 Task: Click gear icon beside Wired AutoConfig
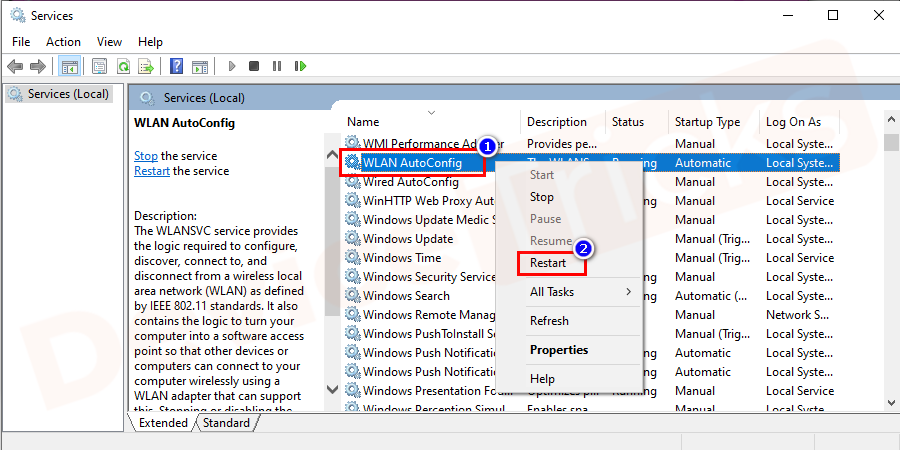[x=352, y=181]
